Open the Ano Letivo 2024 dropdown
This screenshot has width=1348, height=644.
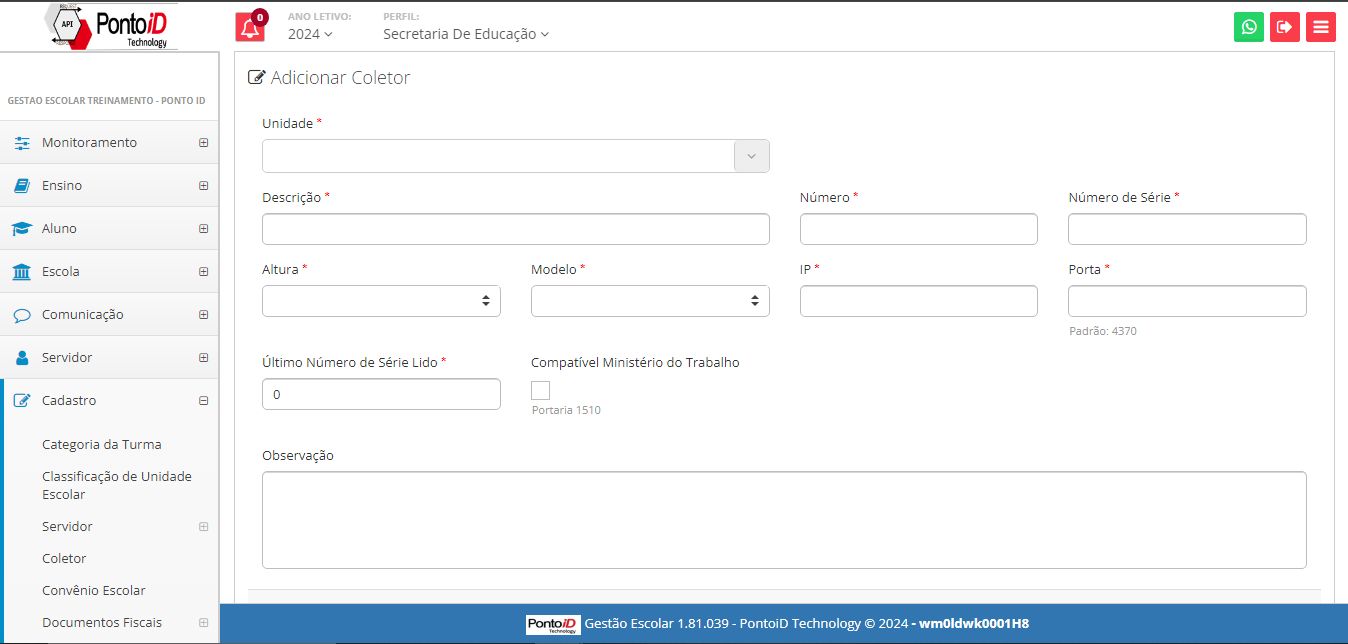click(x=310, y=34)
